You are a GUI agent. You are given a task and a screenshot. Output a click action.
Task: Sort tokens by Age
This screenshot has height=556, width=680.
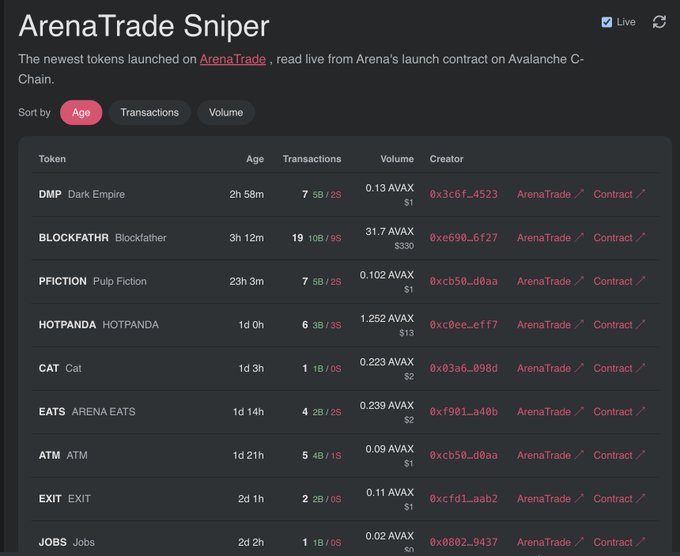point(81,112)
